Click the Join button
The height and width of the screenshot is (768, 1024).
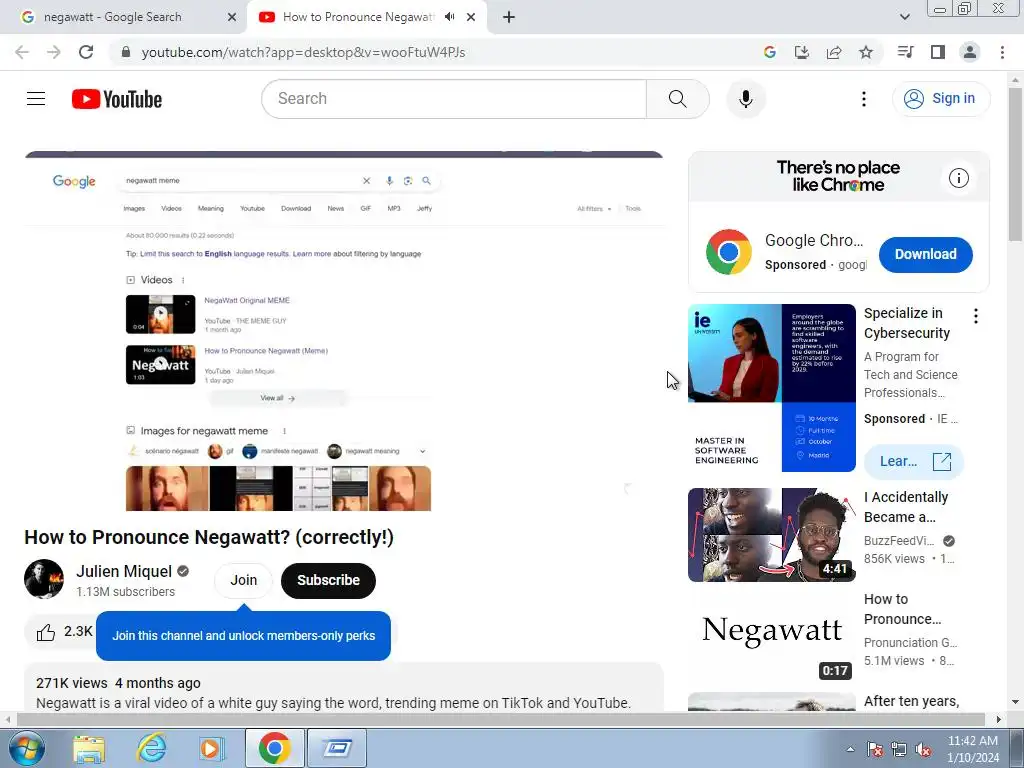pyautogui.click(x=244, y=580)
